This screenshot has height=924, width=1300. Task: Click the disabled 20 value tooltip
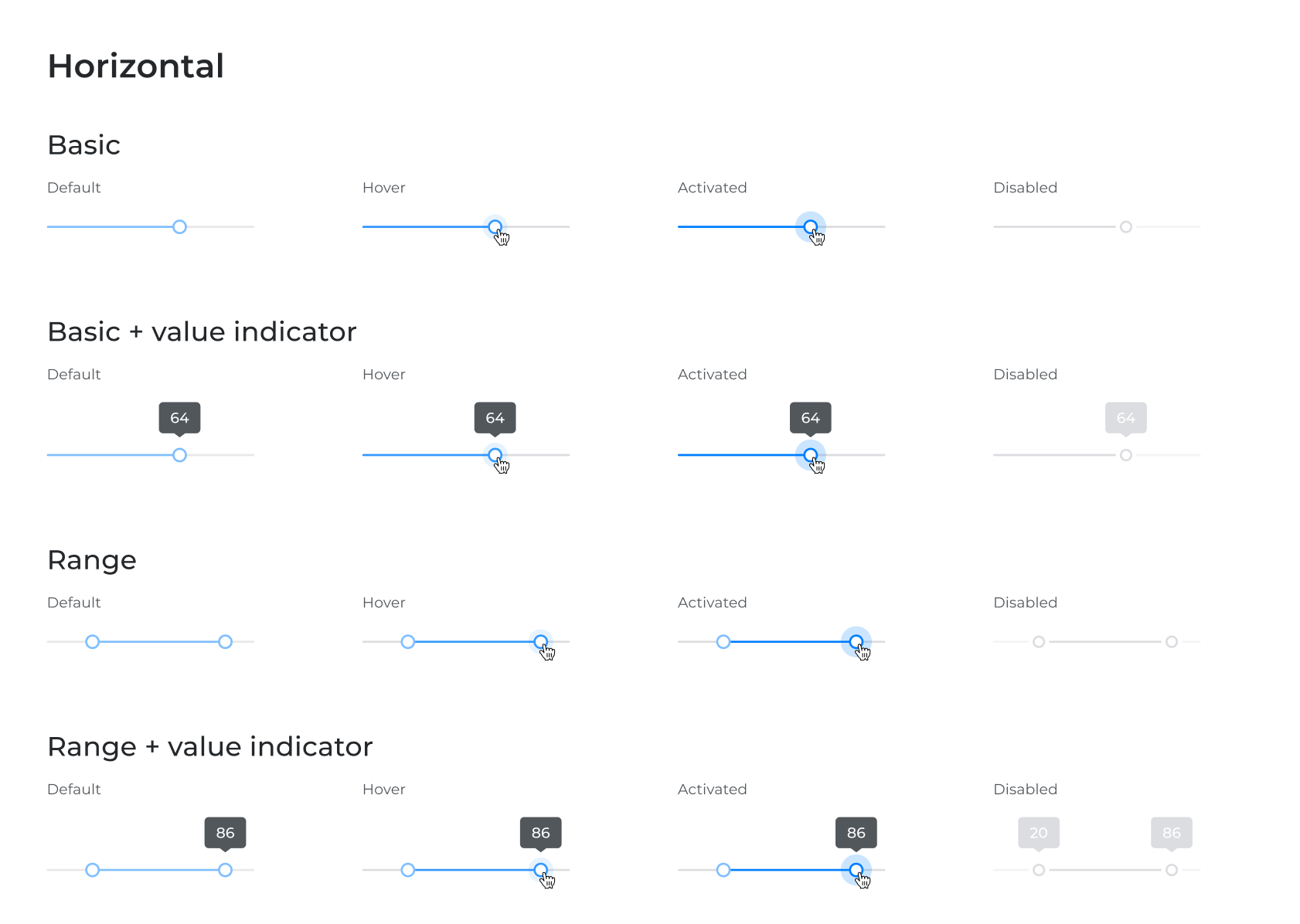[1039, 833]
